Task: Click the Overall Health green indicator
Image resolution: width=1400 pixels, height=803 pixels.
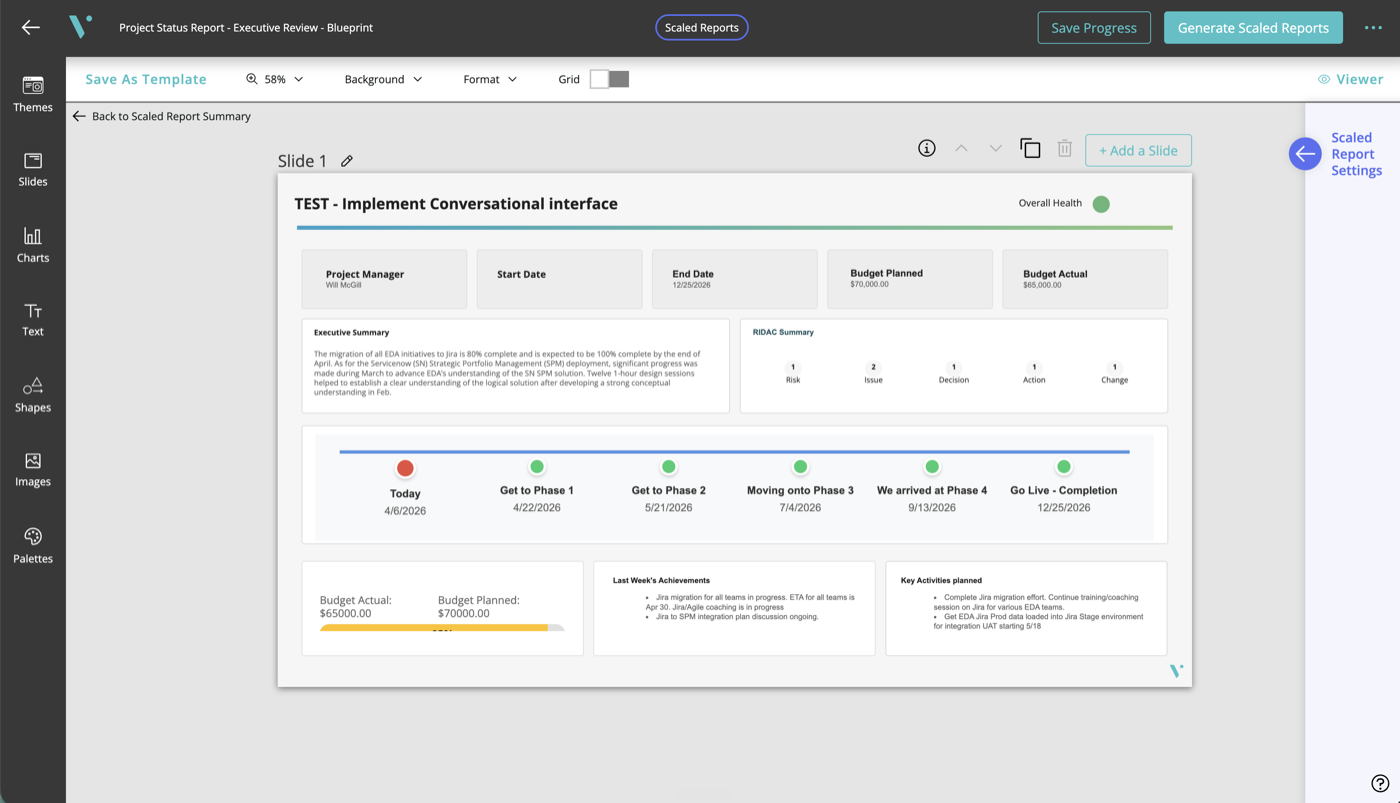Action: pos(1101,204)
